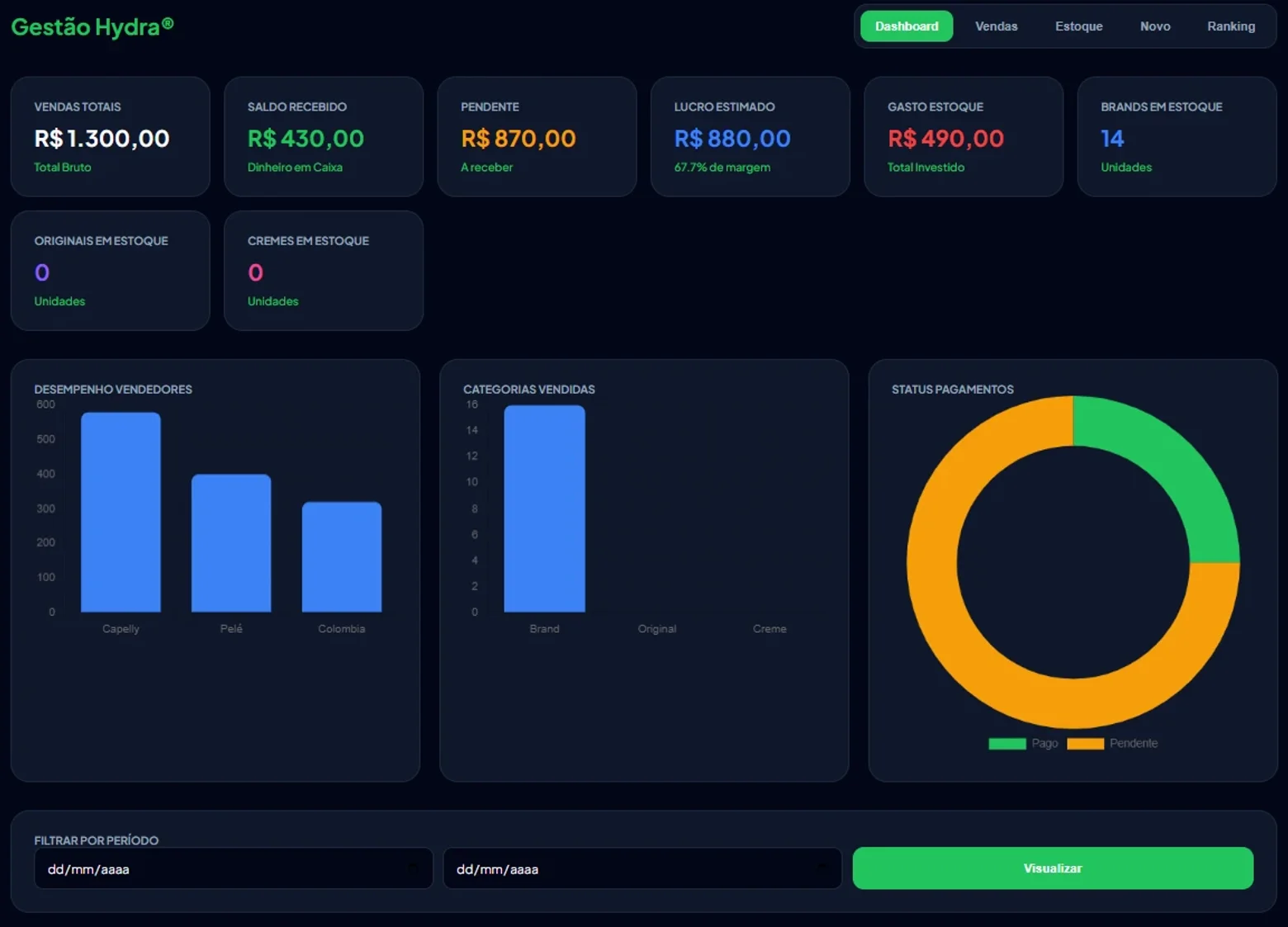The image size is (1288, 927).
Task: Click the Capelly bar in Desempenho Vendedores
Action: 121,512
